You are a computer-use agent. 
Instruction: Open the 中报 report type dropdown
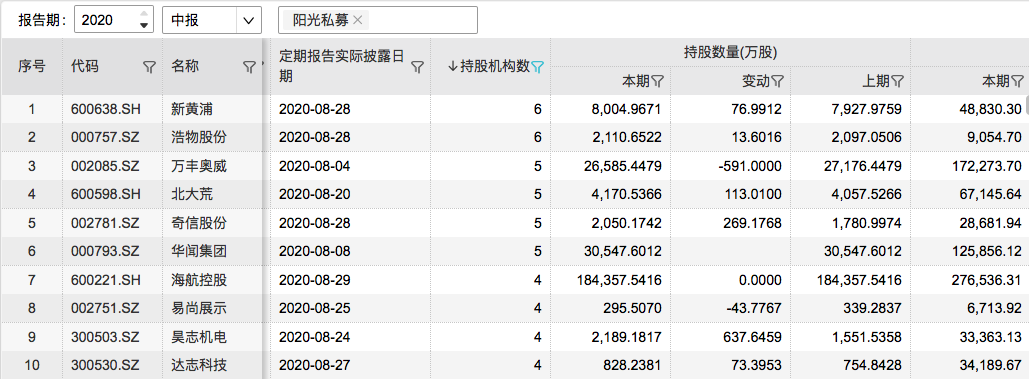[x=248, y=20]
